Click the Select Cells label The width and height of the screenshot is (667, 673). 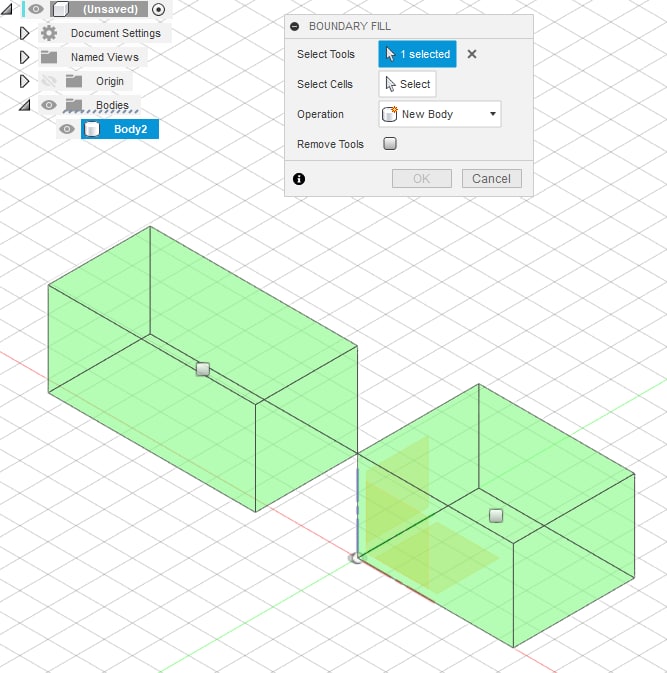click(325, 84)
